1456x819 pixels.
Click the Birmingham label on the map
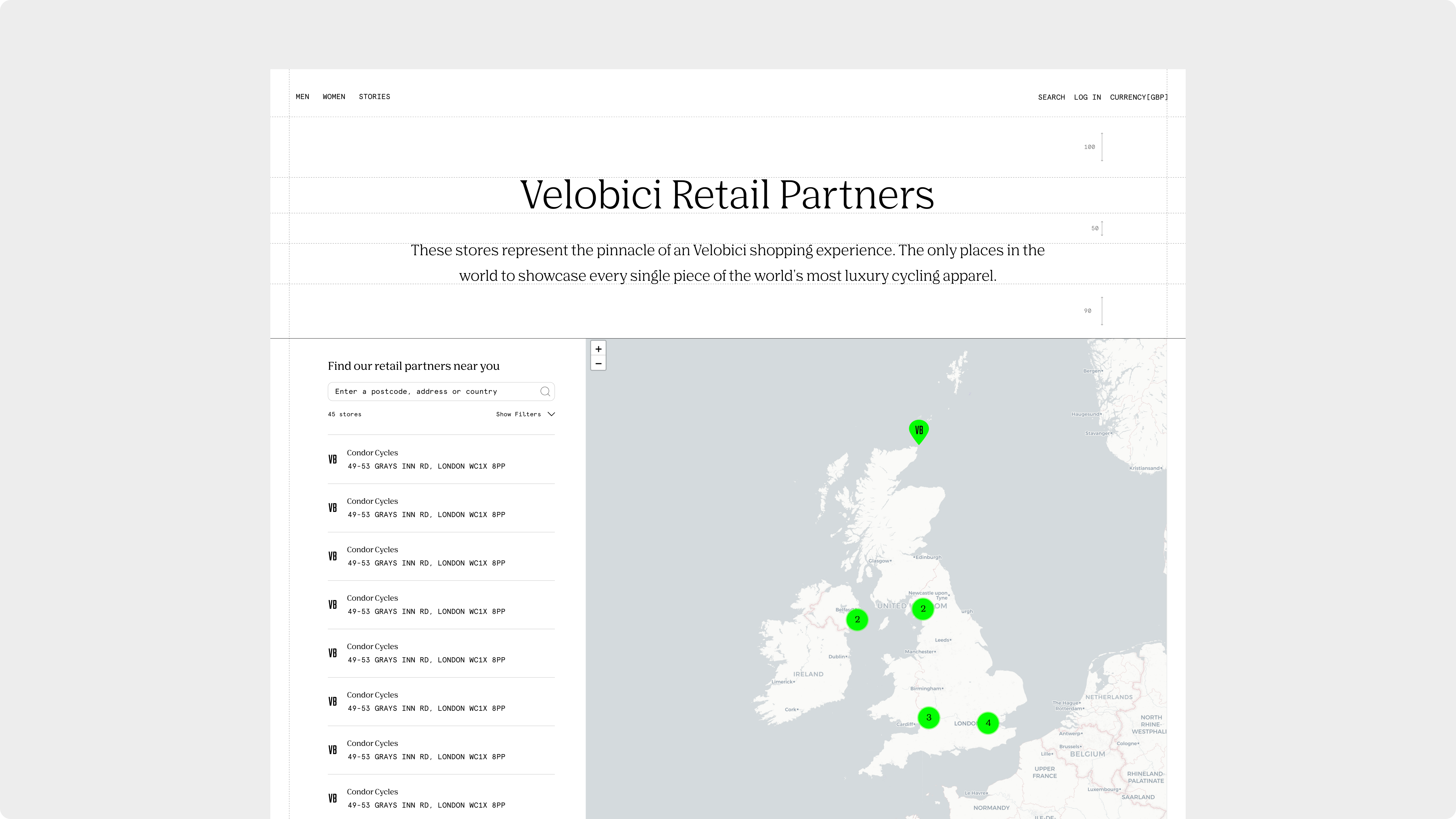926,688
